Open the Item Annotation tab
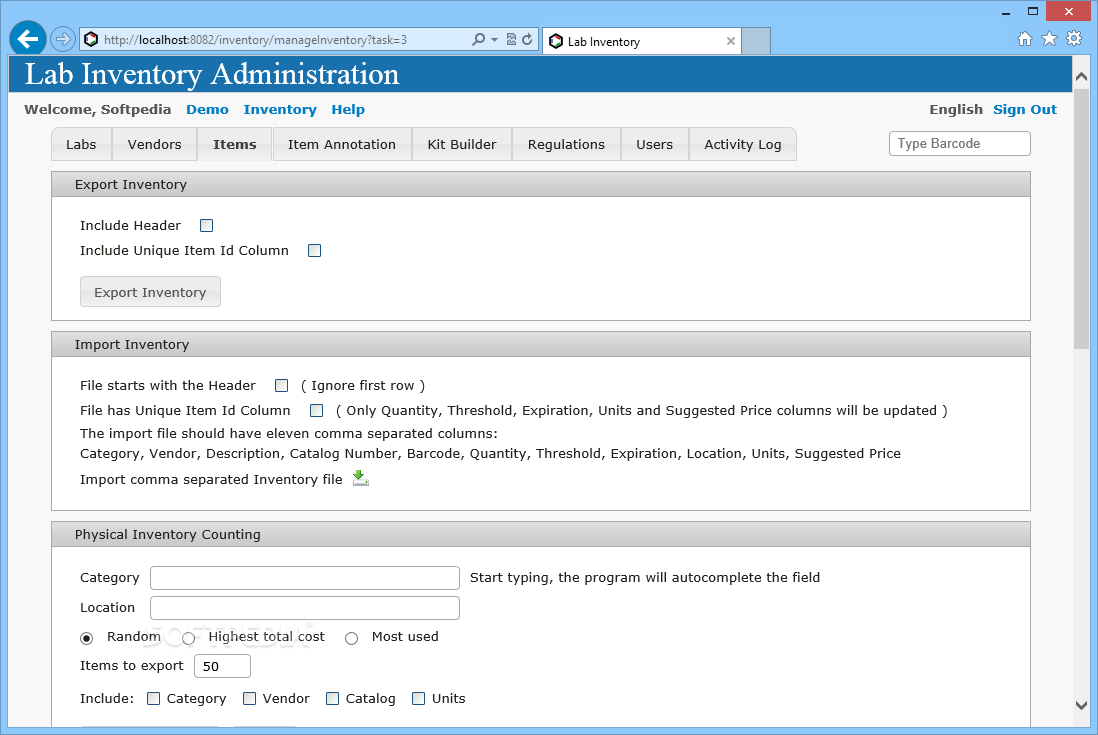Image resolution: width=1098 pixels, height=735 pixels. coord(342,144)
